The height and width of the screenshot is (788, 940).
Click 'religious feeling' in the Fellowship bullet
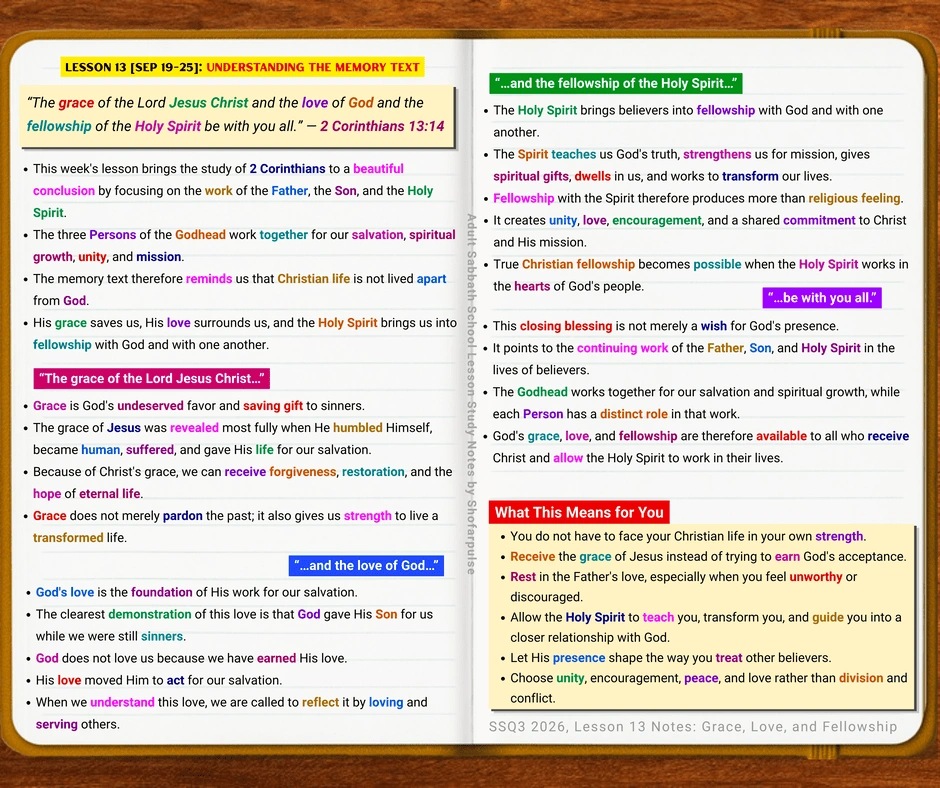pyautogui.click(x=854, y=198)
